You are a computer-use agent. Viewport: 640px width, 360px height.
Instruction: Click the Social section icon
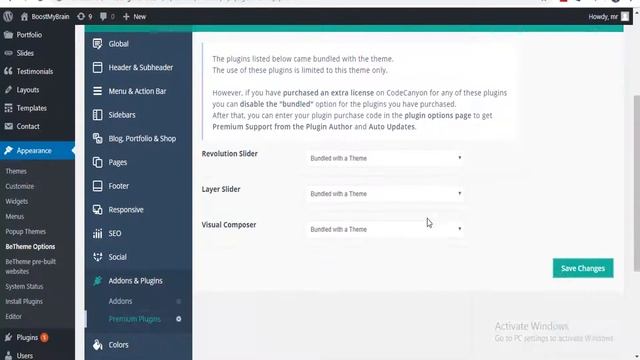(97, 257)
